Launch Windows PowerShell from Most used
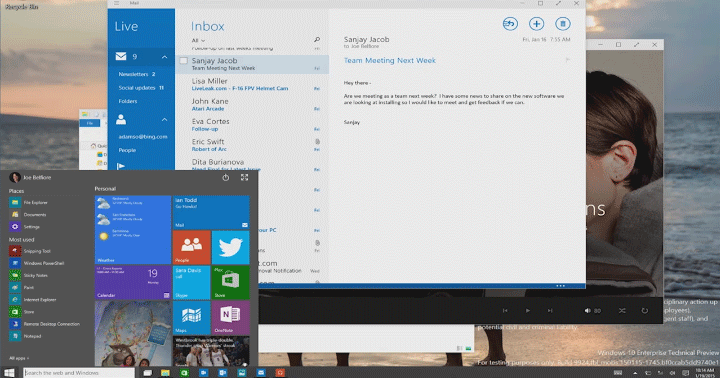 [x=38, y=263]
